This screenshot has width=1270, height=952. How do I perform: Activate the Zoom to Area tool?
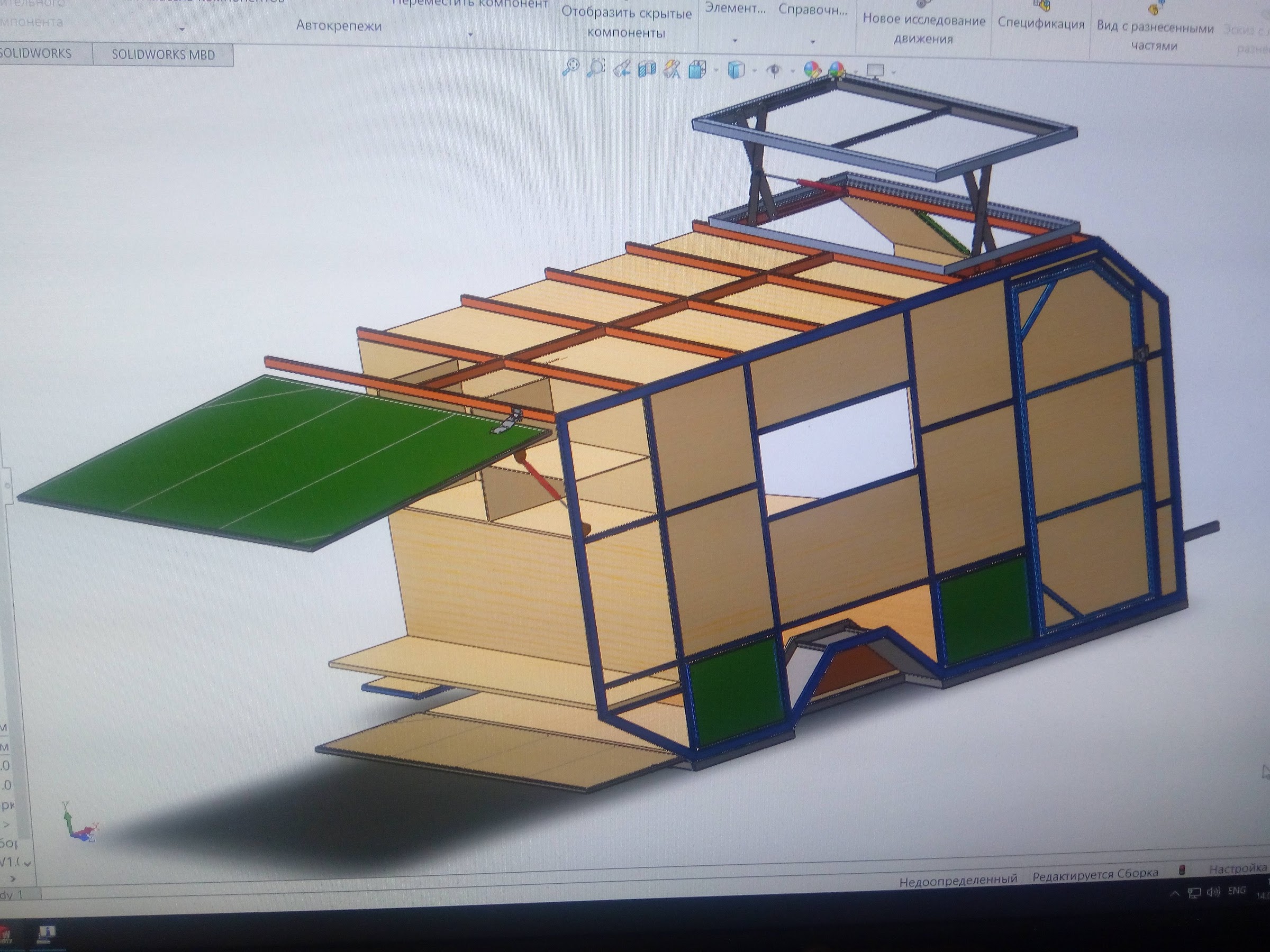596,68
